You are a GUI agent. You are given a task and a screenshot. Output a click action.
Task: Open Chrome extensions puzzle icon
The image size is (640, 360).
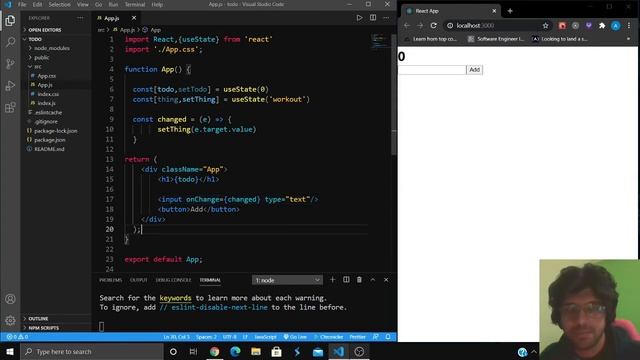(602, 25)
